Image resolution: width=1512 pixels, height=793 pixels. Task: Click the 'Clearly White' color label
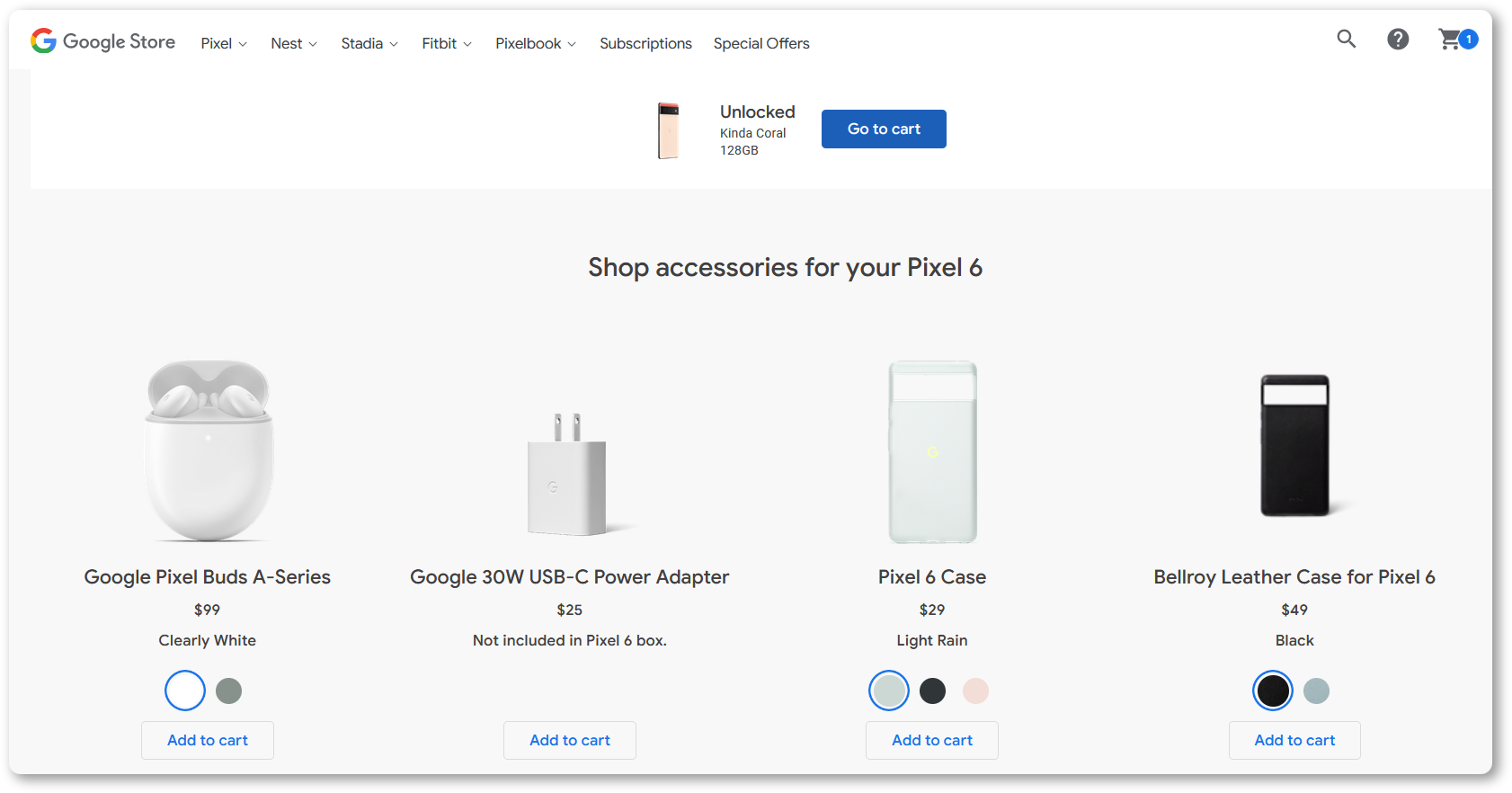tap(208, 640)
